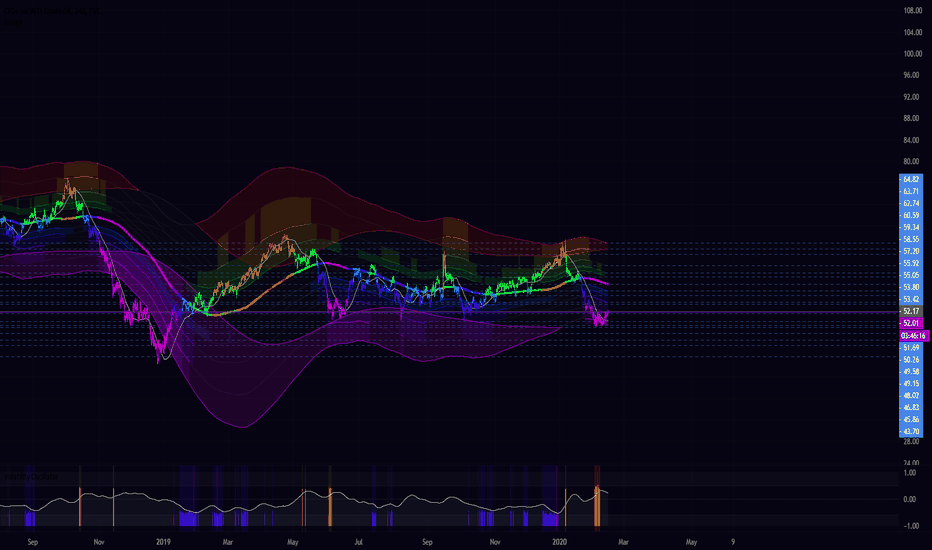This screenshot has height=550, width=932.
Task: Click the Jul label on time axis
Action: point(358,542)
